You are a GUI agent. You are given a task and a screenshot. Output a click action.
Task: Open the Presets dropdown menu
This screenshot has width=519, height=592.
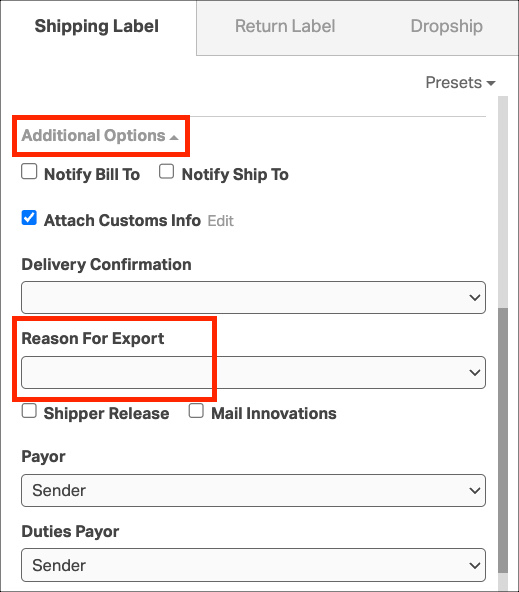pyautogui.click(x=460, y=82)
